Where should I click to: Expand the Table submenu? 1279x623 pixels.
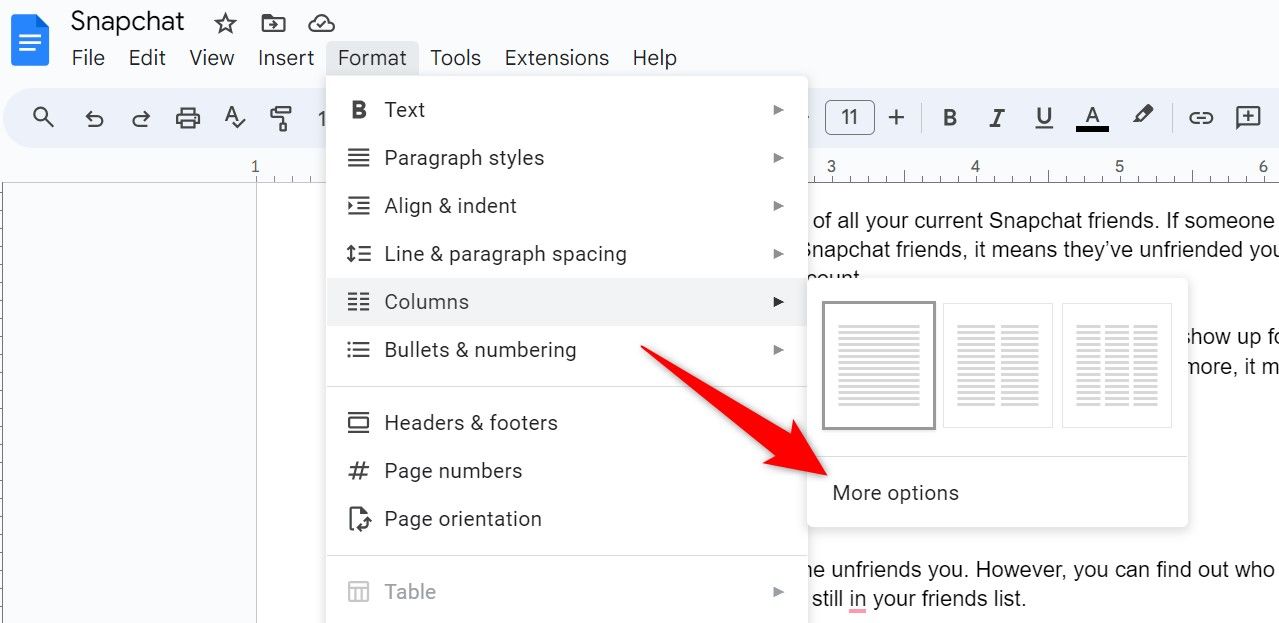tap(567, 592)
